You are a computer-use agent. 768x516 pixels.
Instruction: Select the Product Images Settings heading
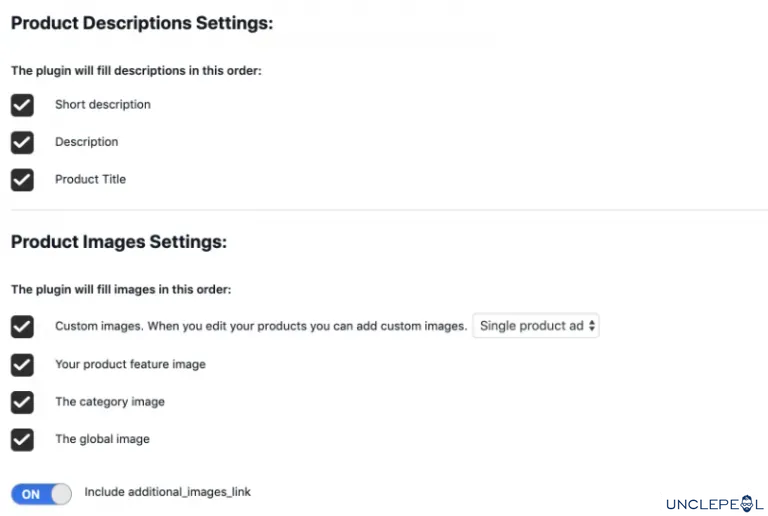119,241
